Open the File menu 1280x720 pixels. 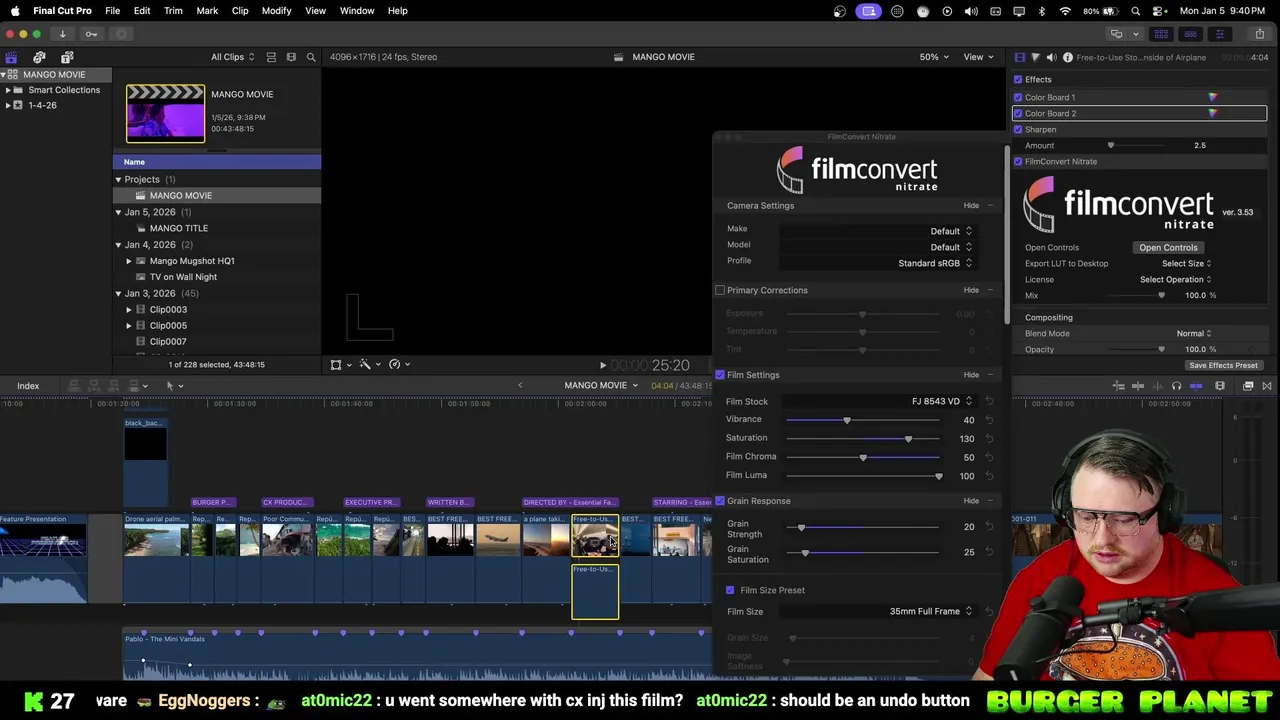pyautogui.click(x=113, y=11)
